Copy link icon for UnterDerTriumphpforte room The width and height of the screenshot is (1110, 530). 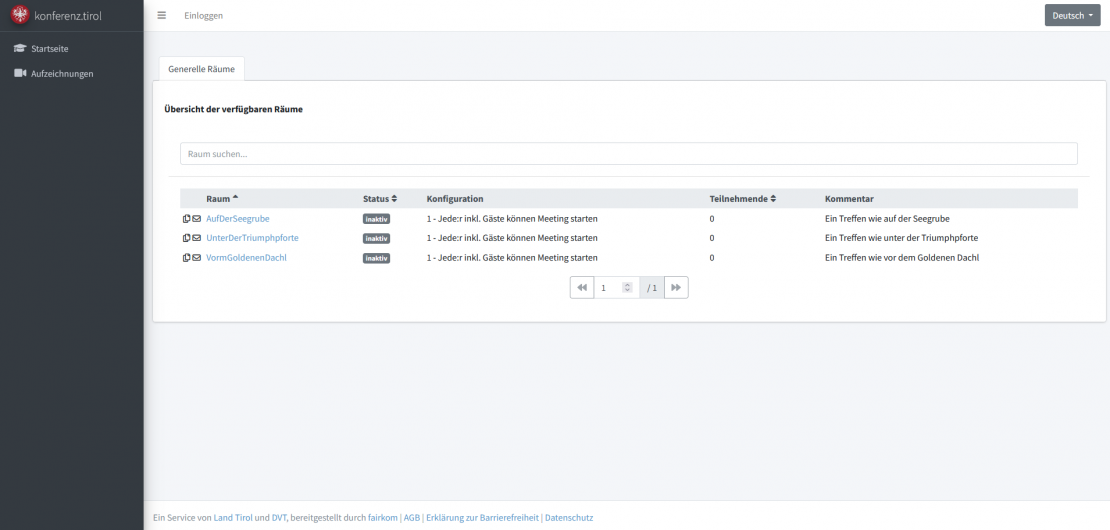pyautogui.click(x=186, y=238)
